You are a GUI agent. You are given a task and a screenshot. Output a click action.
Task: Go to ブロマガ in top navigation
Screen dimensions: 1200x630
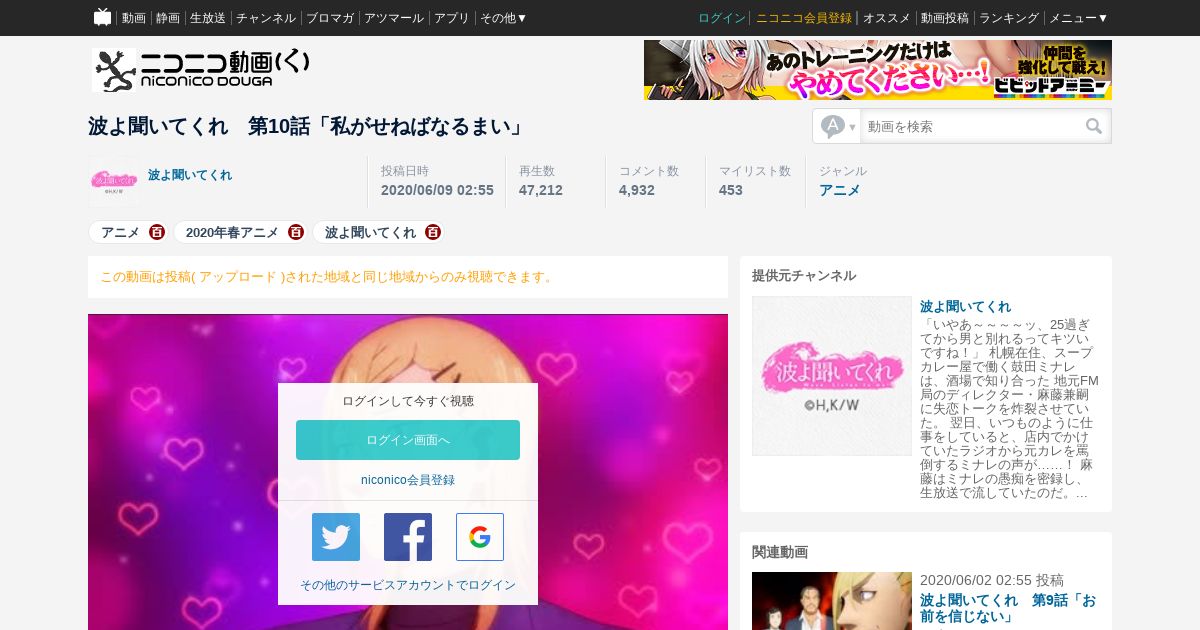pos(329,18)
